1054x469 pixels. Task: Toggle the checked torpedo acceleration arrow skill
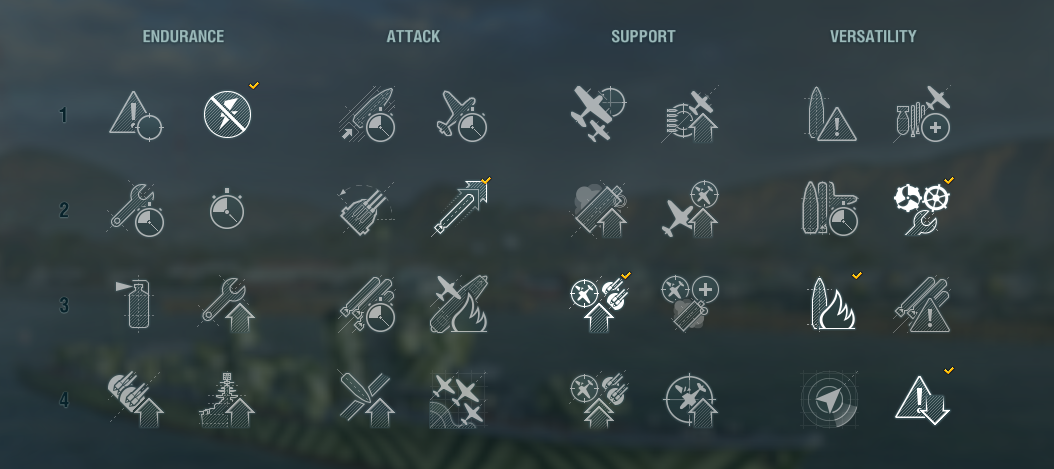click(x=461, y=208)
